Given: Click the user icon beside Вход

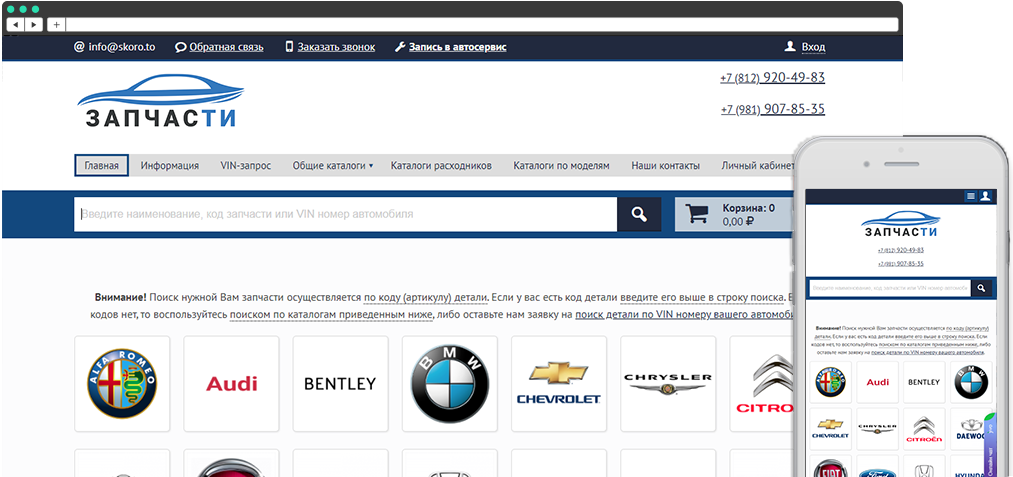Looking at the screenshot, I should 789,47.
